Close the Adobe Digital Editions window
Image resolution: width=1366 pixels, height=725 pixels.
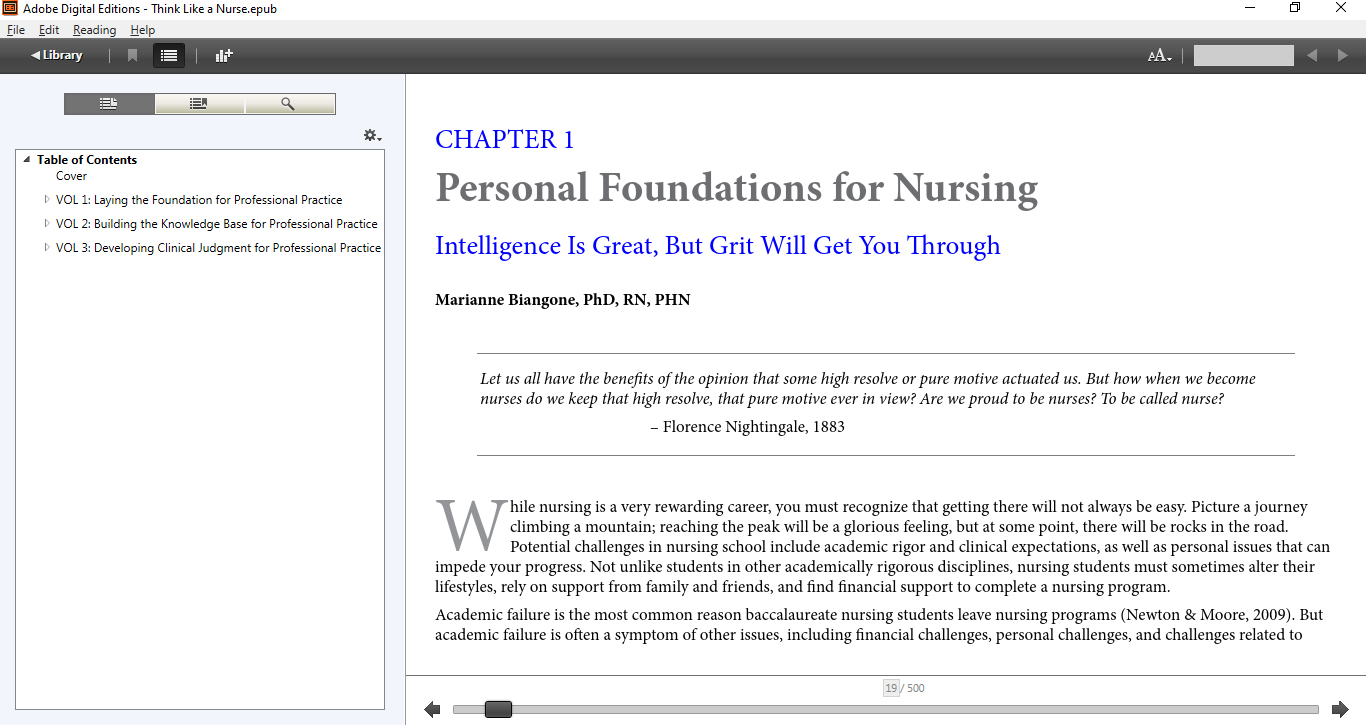pos(1341,8)
